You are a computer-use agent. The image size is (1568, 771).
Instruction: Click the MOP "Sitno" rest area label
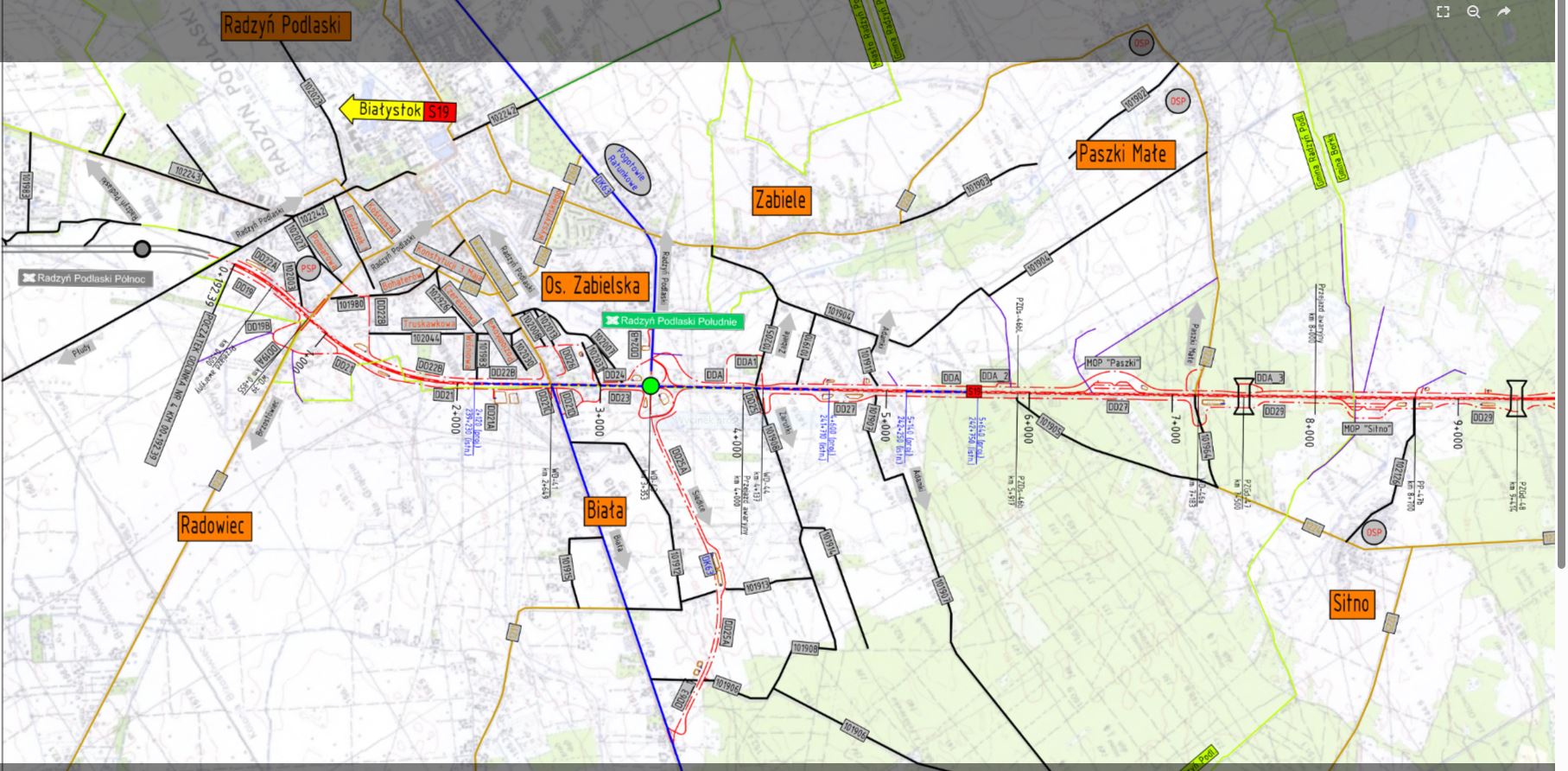tap(1368, 429)
